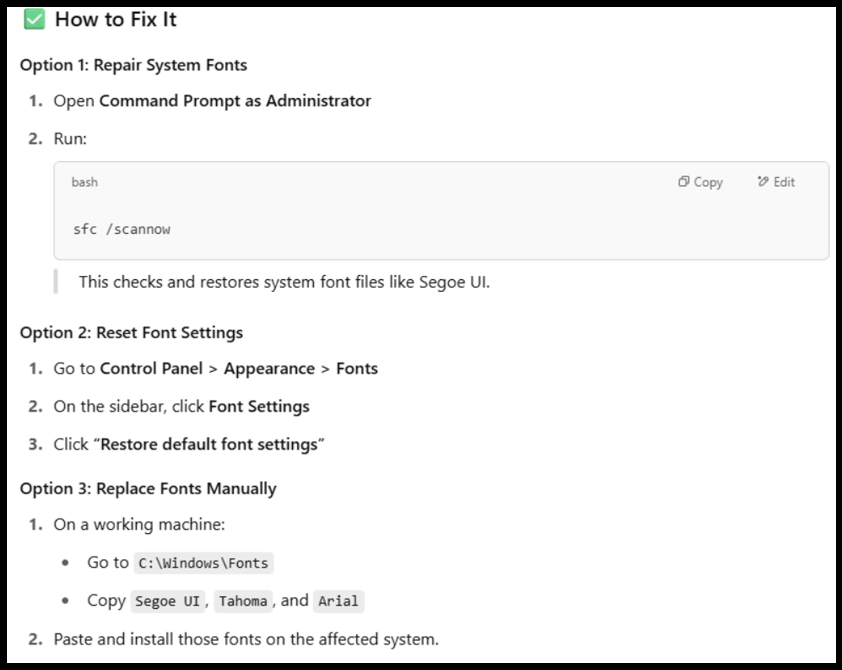
Task: Click the 'bash' language label
Action: (85, 182)
